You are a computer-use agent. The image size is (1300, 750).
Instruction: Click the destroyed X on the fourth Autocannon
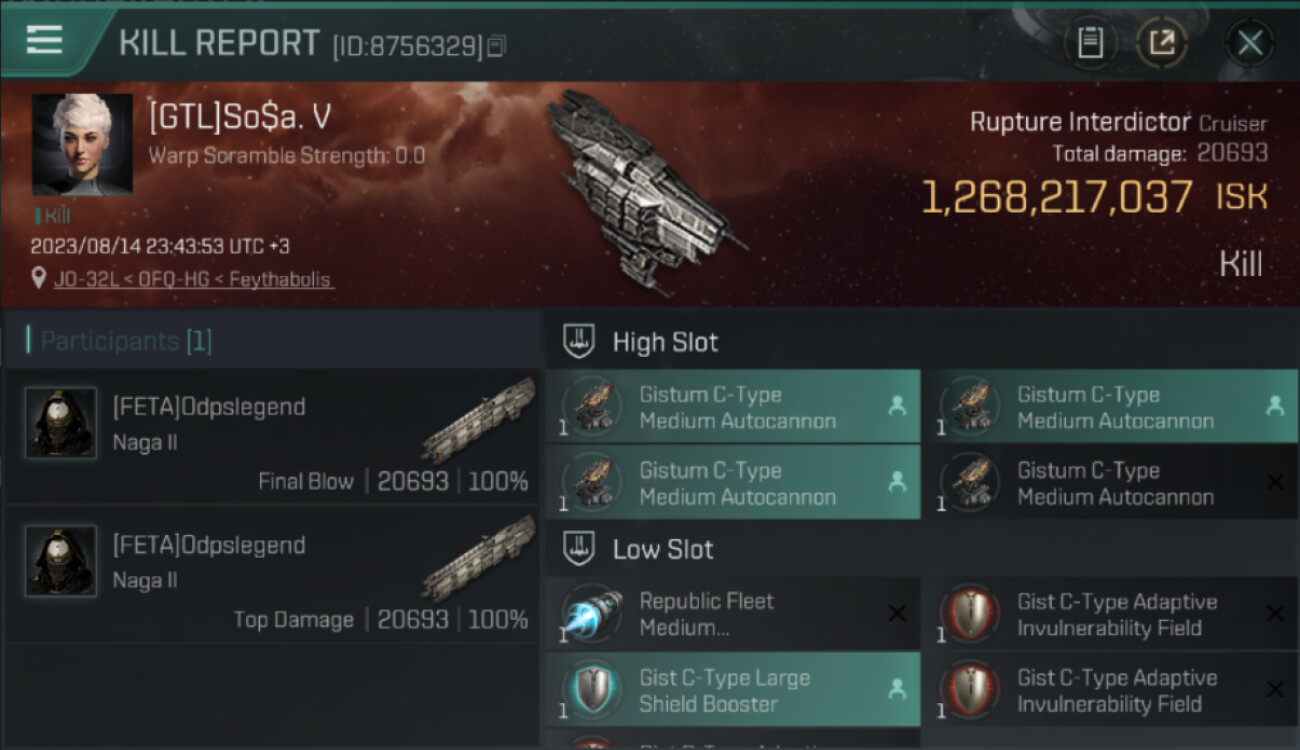(1274, 482)
